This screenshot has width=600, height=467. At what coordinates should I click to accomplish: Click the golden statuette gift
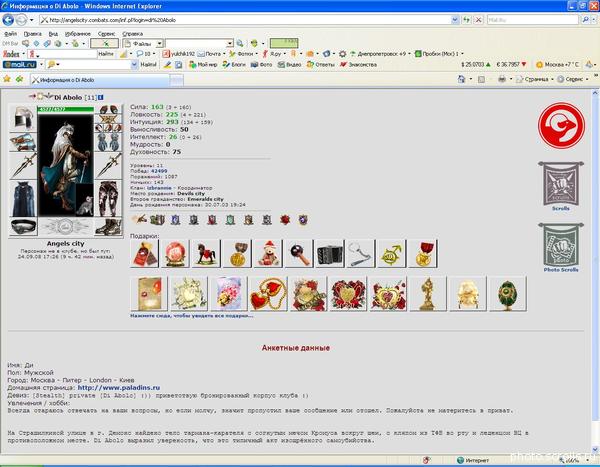click(x=428, y=294)
